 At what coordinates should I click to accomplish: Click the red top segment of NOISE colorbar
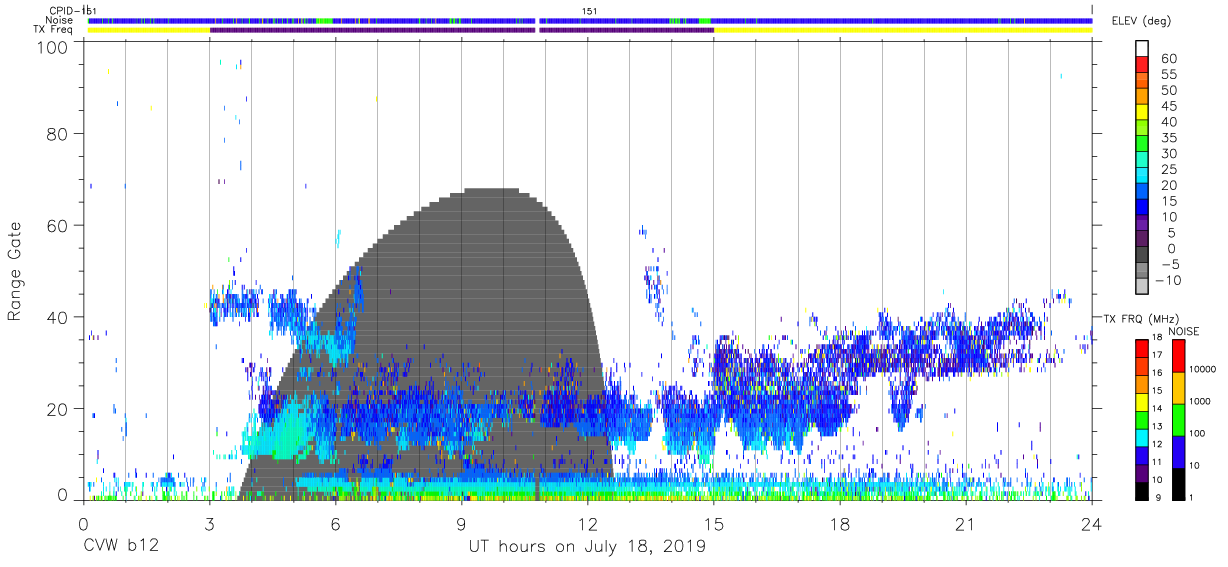click(1178, 355)
